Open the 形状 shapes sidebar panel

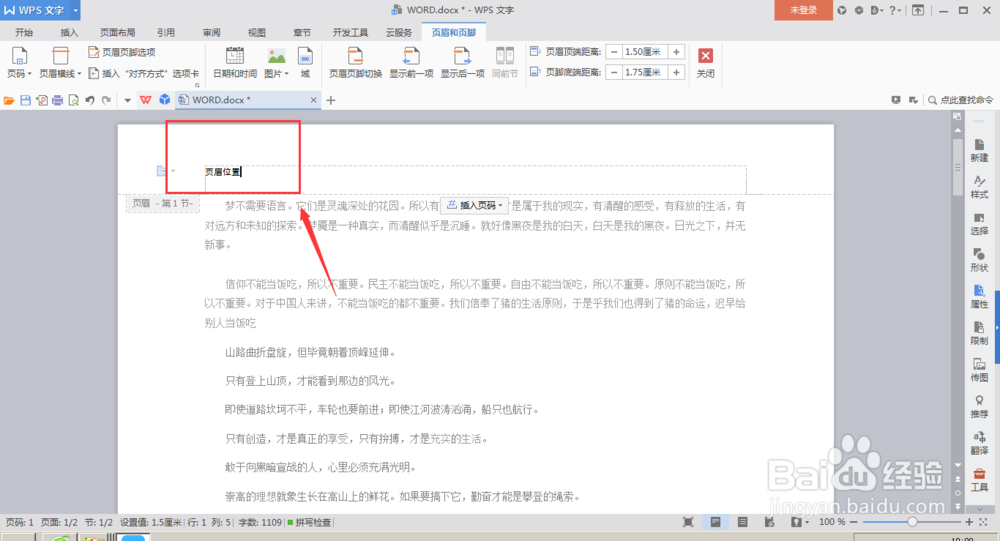click(x=979, y=260)
